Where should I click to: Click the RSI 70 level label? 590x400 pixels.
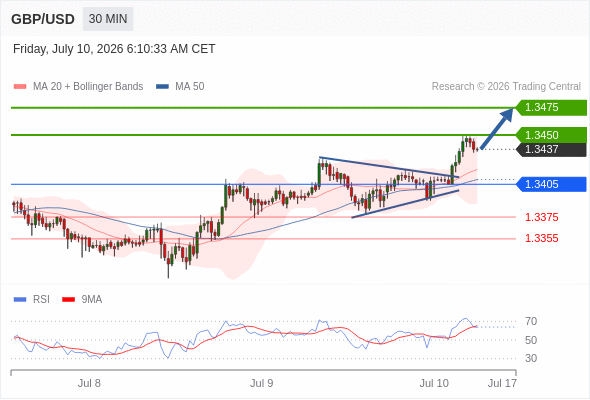[x=531, y=321]
